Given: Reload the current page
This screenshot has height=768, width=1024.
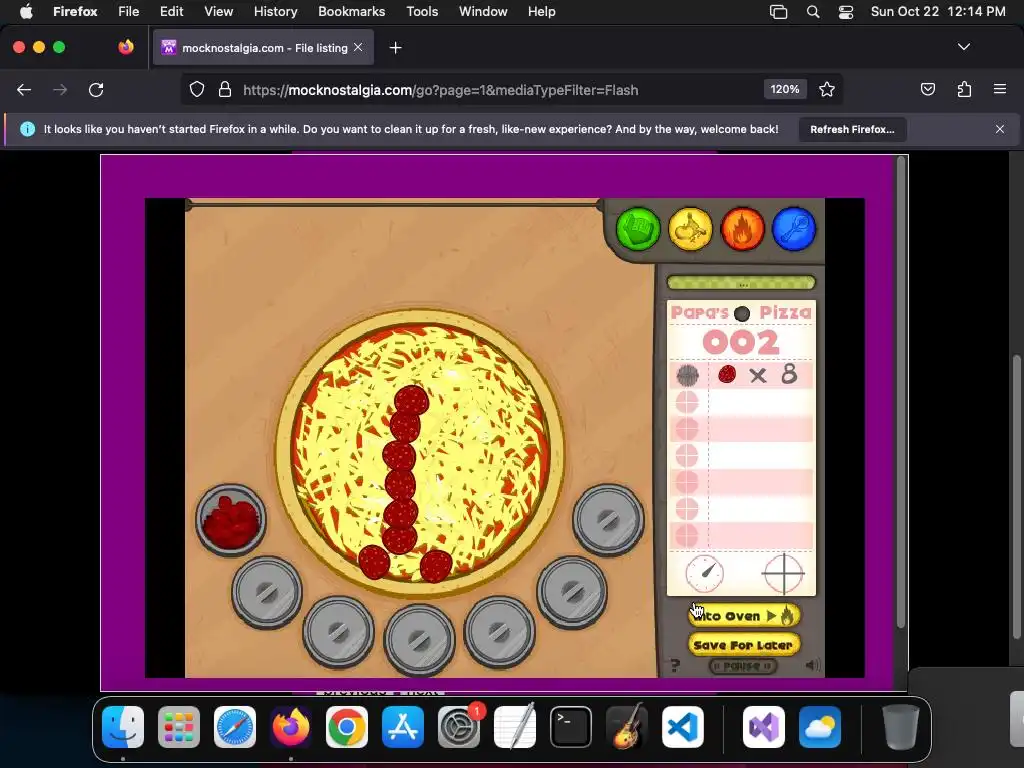Looking at the screenshot, I should coord(96,89).
